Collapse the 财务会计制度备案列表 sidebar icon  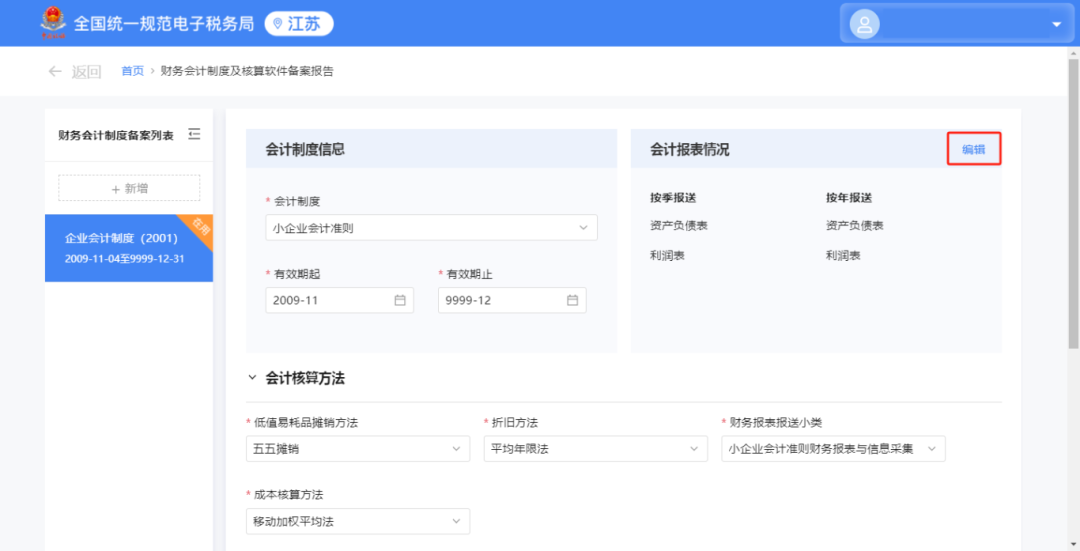coord(194,134)
